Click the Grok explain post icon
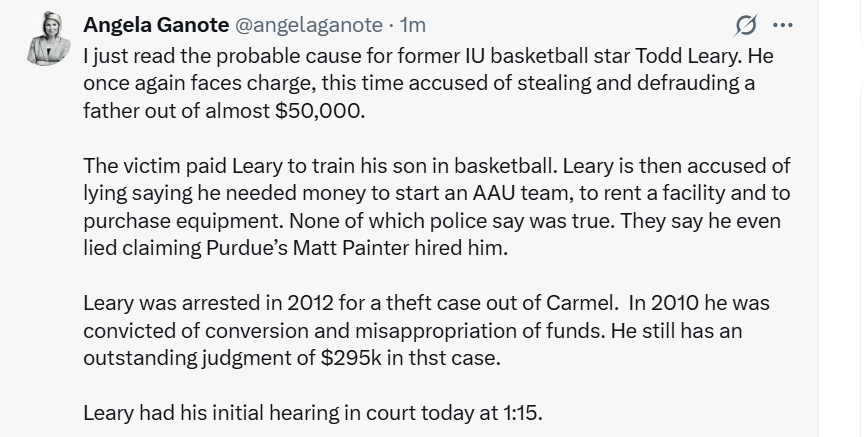Viewport: 864px width, 437px height. [745, 24]
